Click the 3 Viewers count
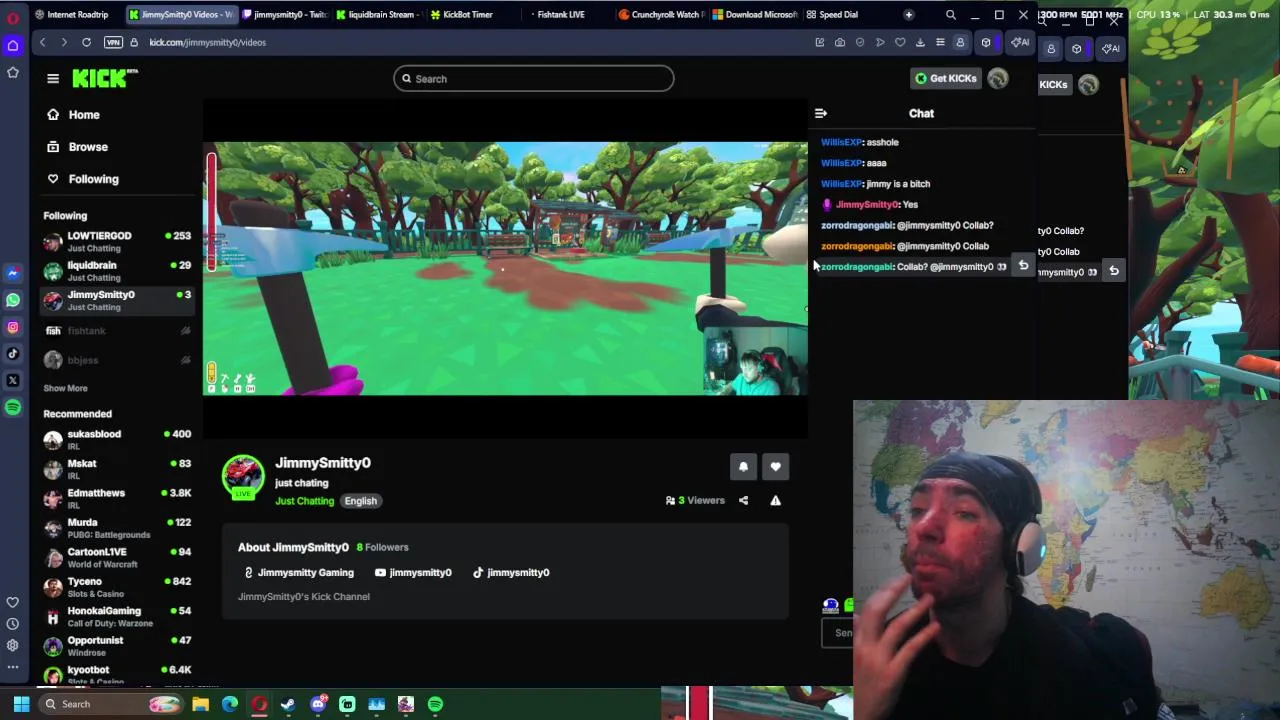The image size is (1280, 720). click(x=695, y=501)
